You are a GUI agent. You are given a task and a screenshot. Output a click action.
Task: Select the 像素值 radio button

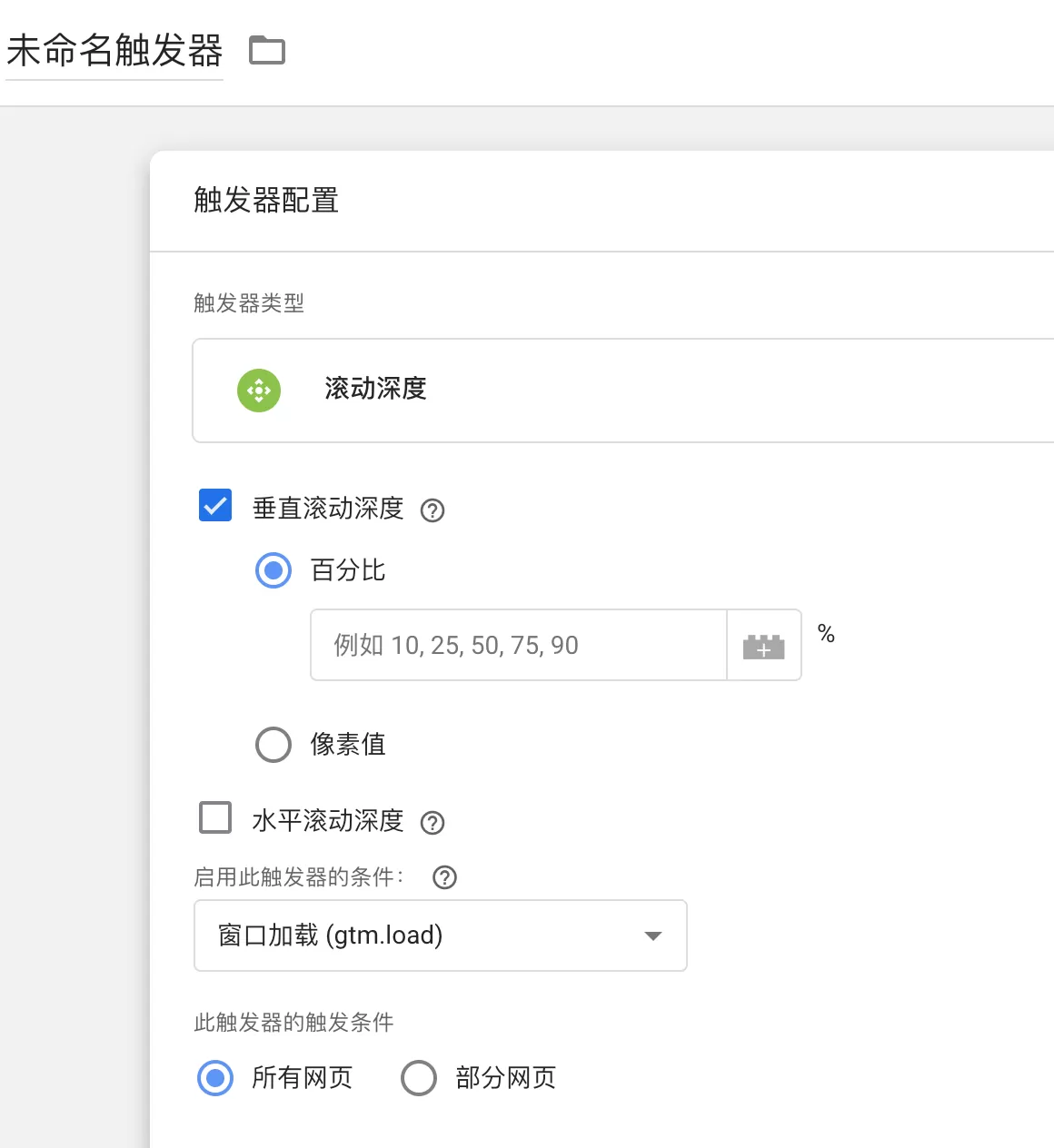pyautogui.click(x=273, y=744)
